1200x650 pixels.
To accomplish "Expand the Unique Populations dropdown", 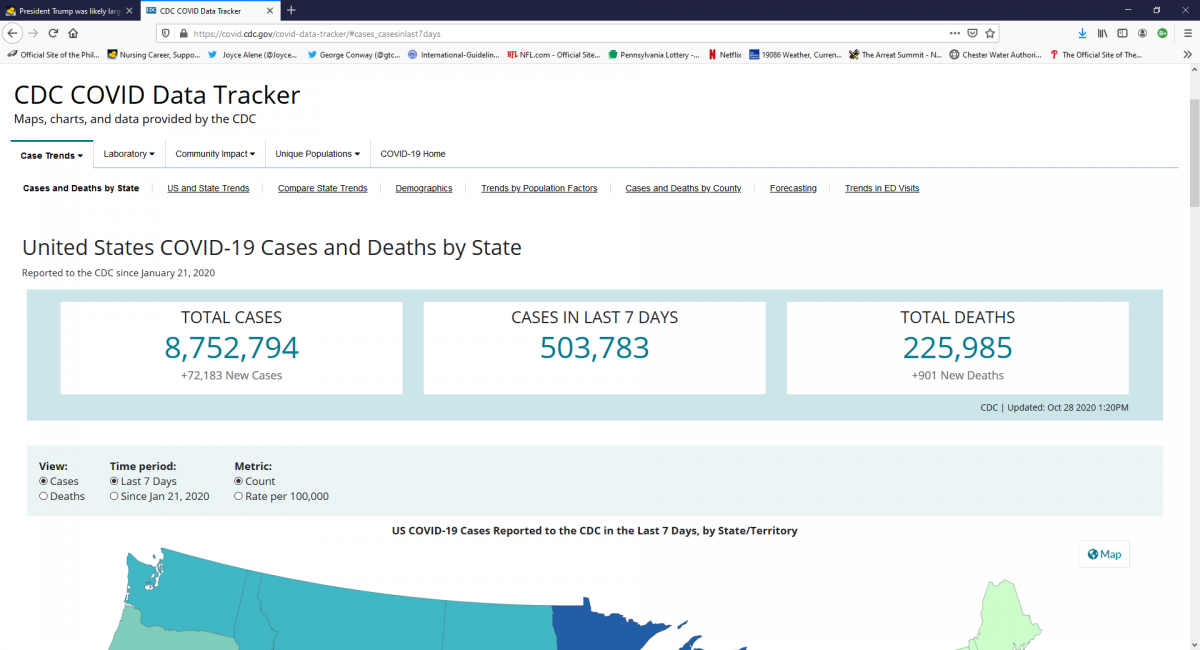I will 318,154.
